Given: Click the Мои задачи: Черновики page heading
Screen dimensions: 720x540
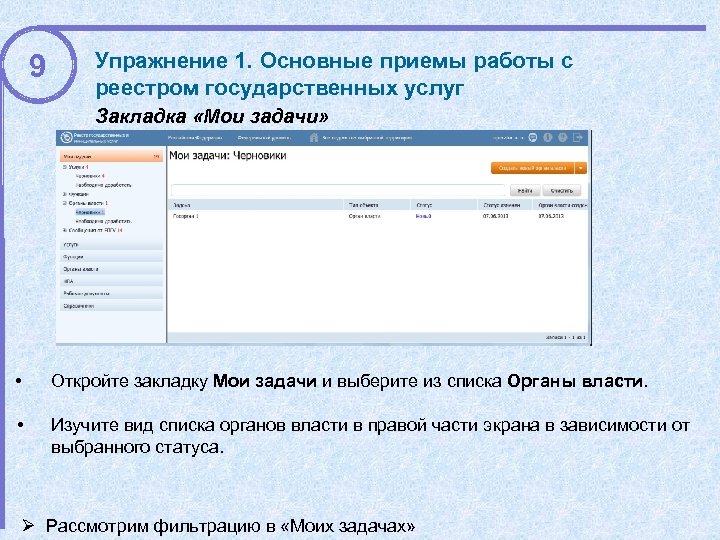Looking at the screenshot, I should click(228, 156).
